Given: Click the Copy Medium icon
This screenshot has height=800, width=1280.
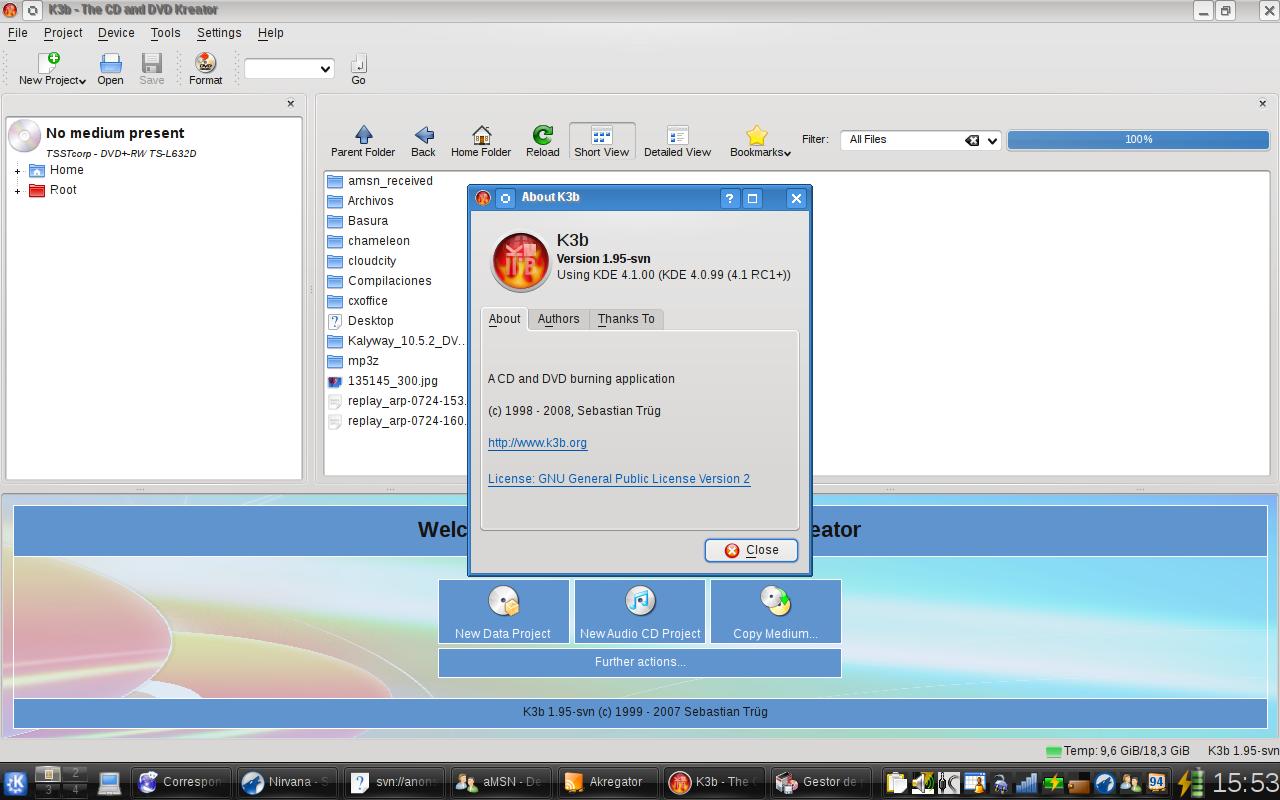Looking at the screenshot, I should [776, 601].
